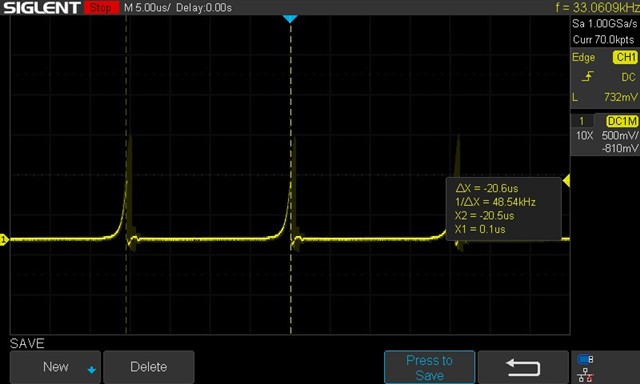Click the return arrow back button
The width and height of the screenshot is (640, 384).
(523, 367)
